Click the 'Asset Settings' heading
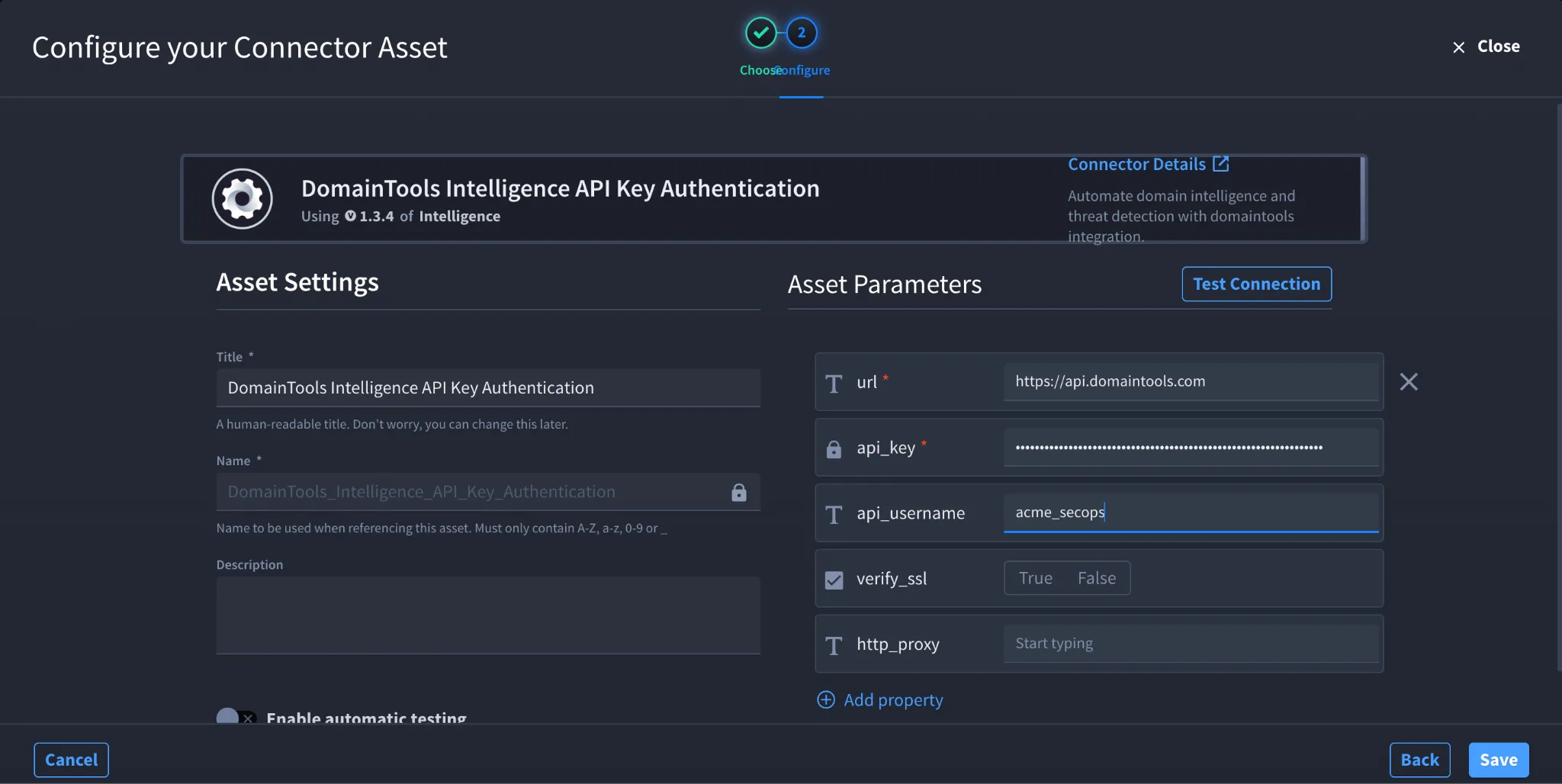Viewport: 1562px width, 784px height. 297,282
